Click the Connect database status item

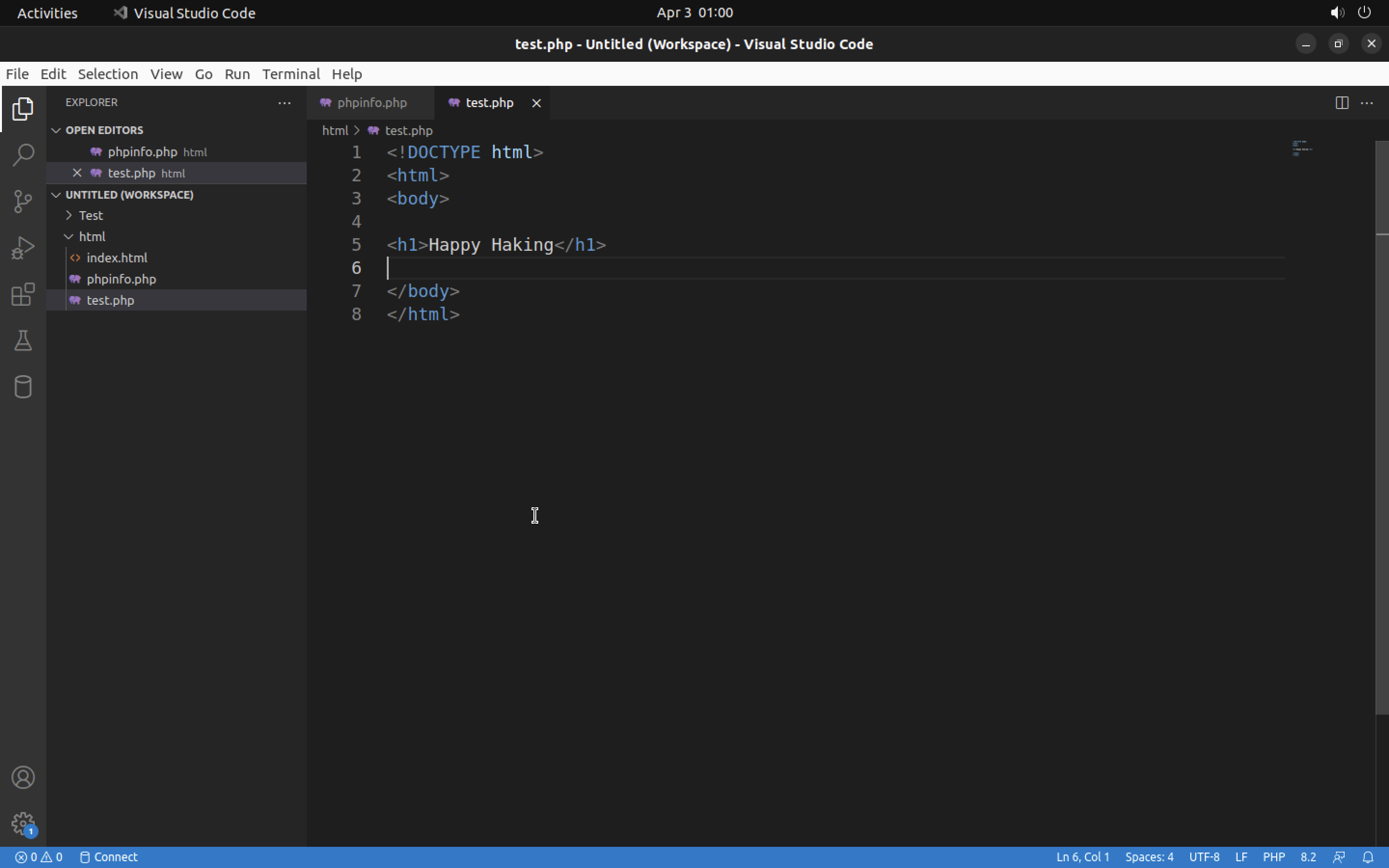coord(109,857)
